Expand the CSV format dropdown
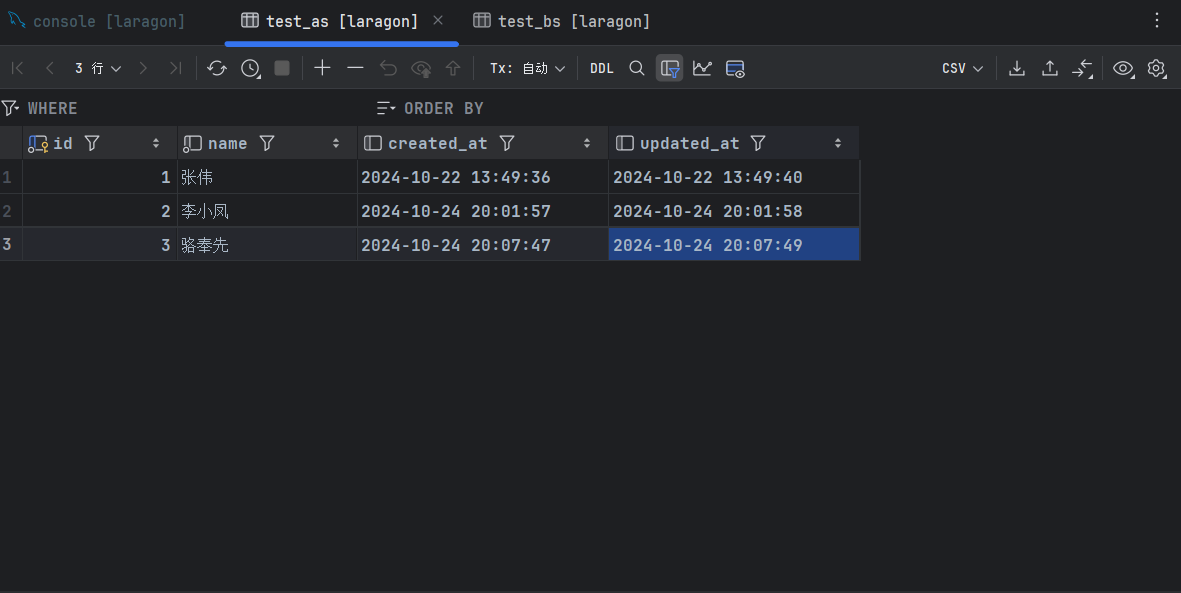 click(x=962, y=68)
